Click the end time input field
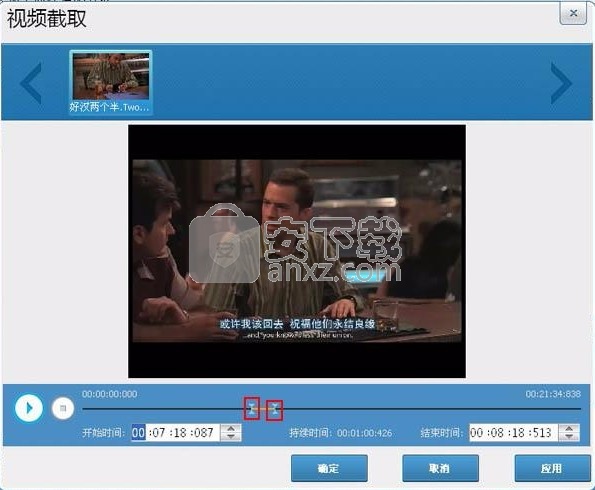 514,433
